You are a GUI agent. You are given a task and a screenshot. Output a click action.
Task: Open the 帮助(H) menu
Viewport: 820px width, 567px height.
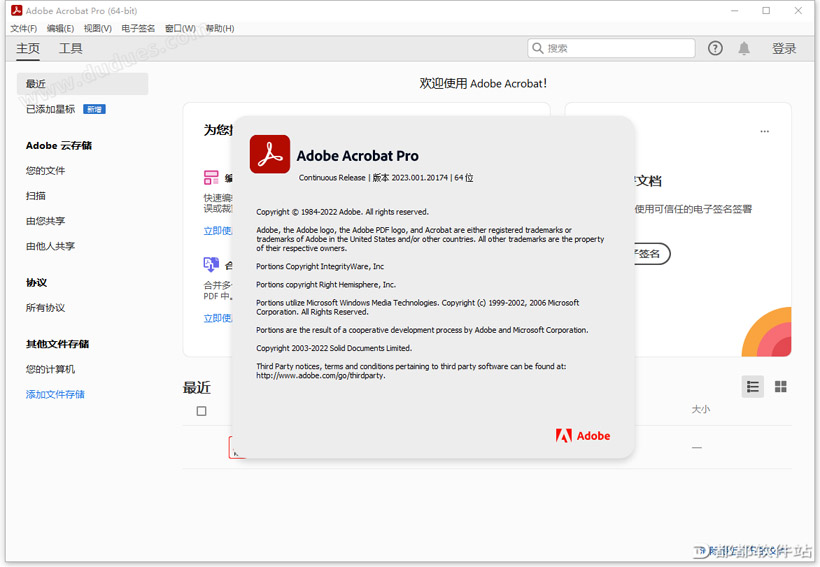tap(220, 28)
